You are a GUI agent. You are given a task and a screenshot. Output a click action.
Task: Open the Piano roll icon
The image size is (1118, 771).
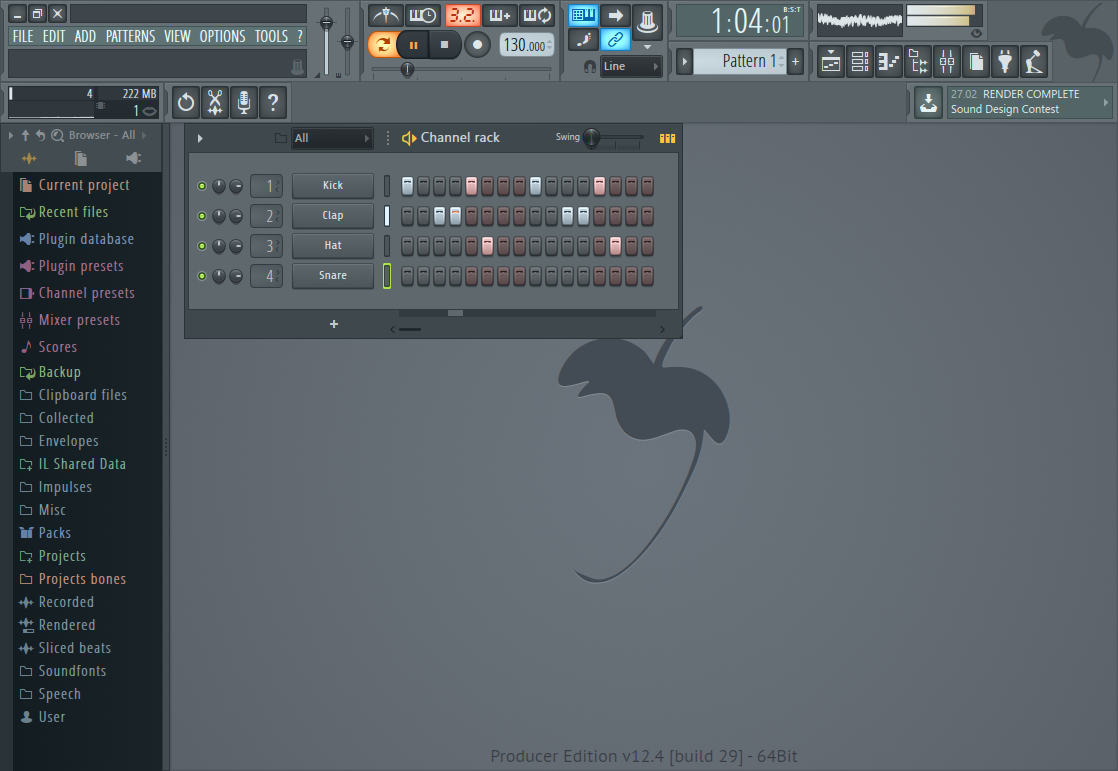(887, 61)
